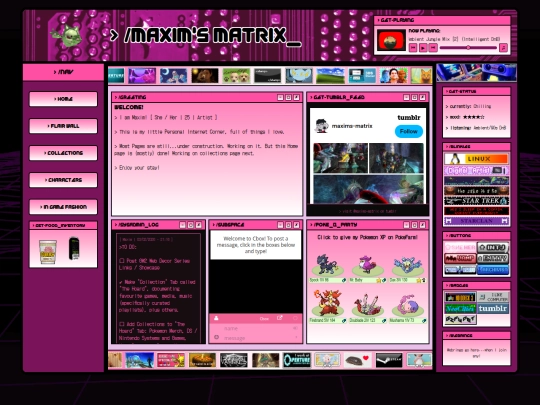Click the Luxray Pokemon to give XP
The height and width of the screenshot is (405, 540).
328,265
